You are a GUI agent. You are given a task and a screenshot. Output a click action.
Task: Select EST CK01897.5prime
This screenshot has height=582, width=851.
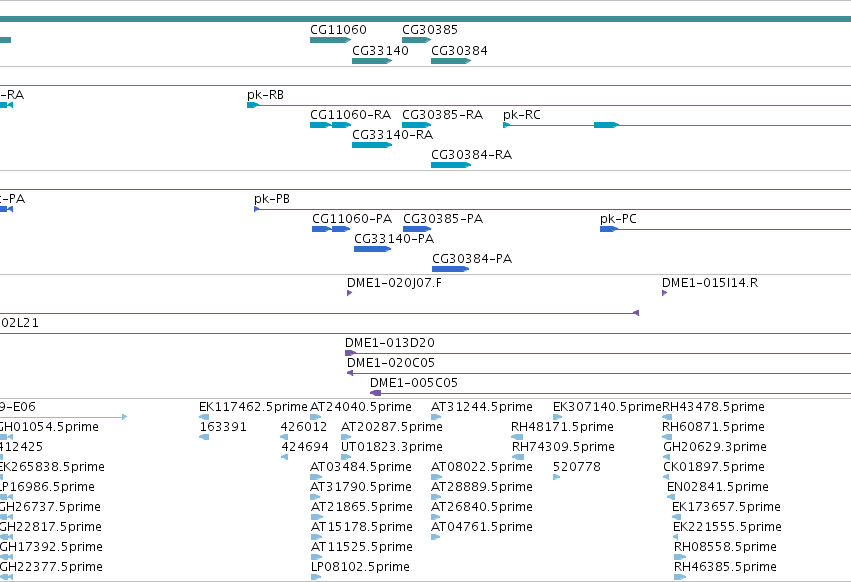point(666,478)
